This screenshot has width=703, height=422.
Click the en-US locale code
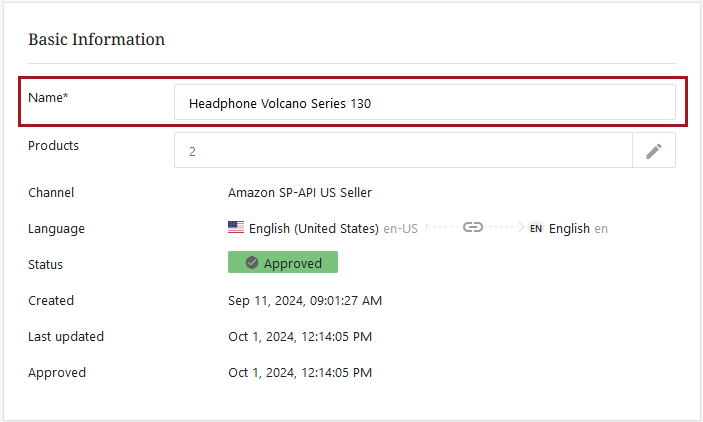pyautogui.click(x=400, y=228)
